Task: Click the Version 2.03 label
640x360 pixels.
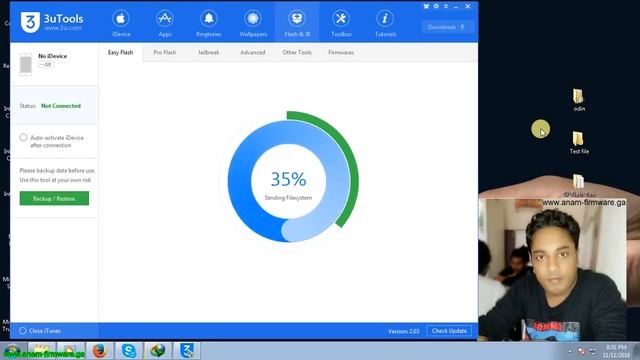Action: (404, 331)
